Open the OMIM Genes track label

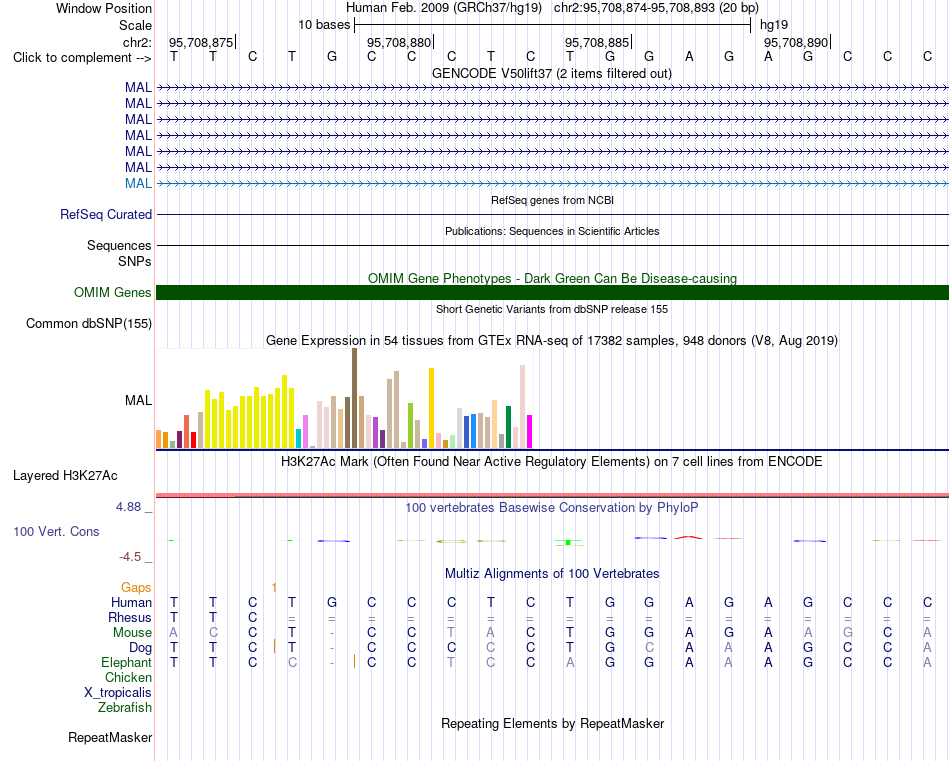pos(113,293)
